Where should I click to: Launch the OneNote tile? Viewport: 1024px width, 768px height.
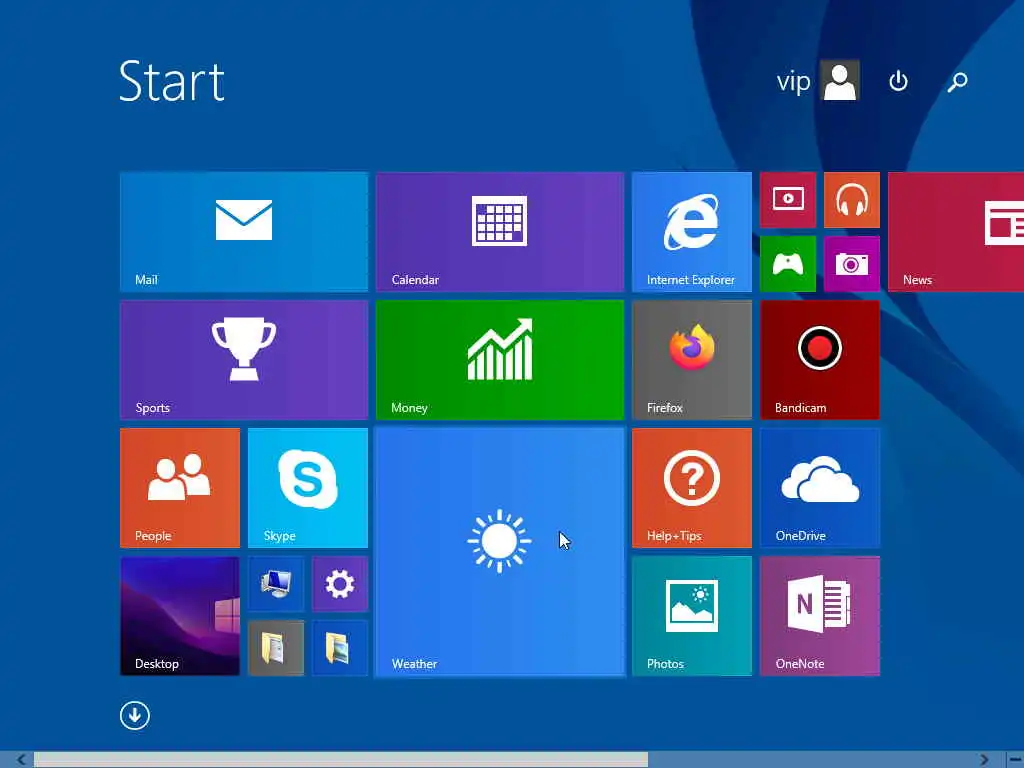point(820,616)
